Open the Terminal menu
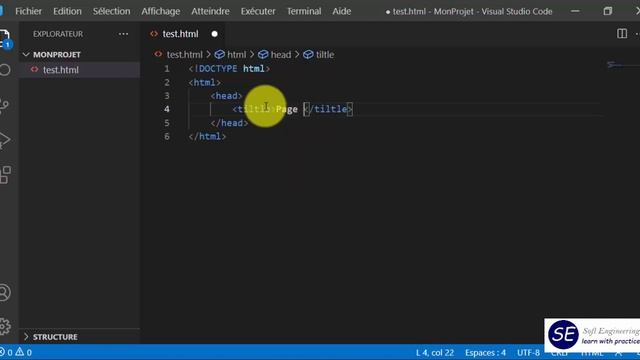Image resolution: width=640 pixels, height=360 pixels. point(304,11)
